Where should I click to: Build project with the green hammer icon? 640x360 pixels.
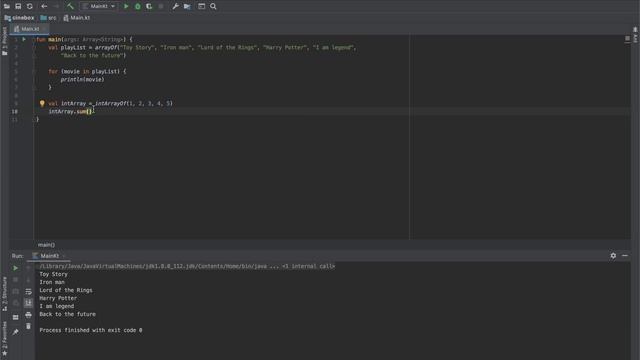[70, 6]
